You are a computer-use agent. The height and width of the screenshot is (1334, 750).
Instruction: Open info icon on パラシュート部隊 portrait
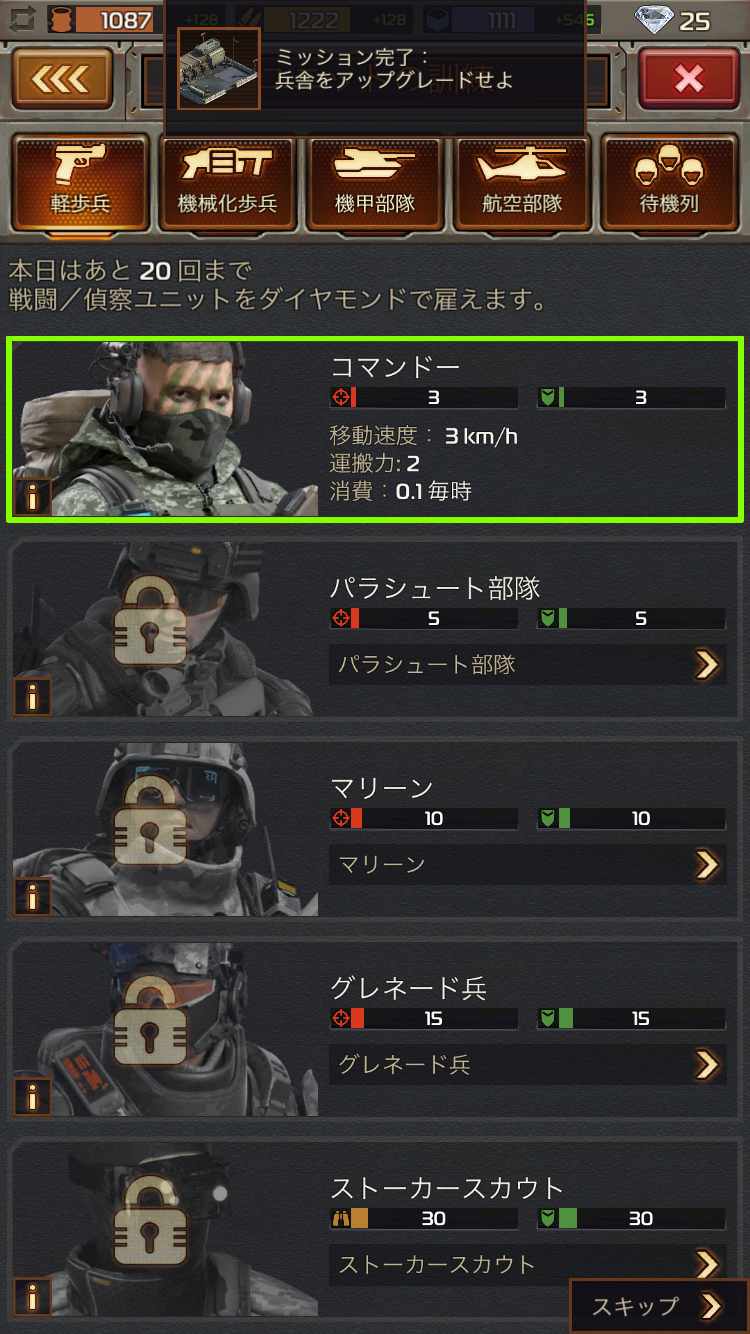(32, 697)
